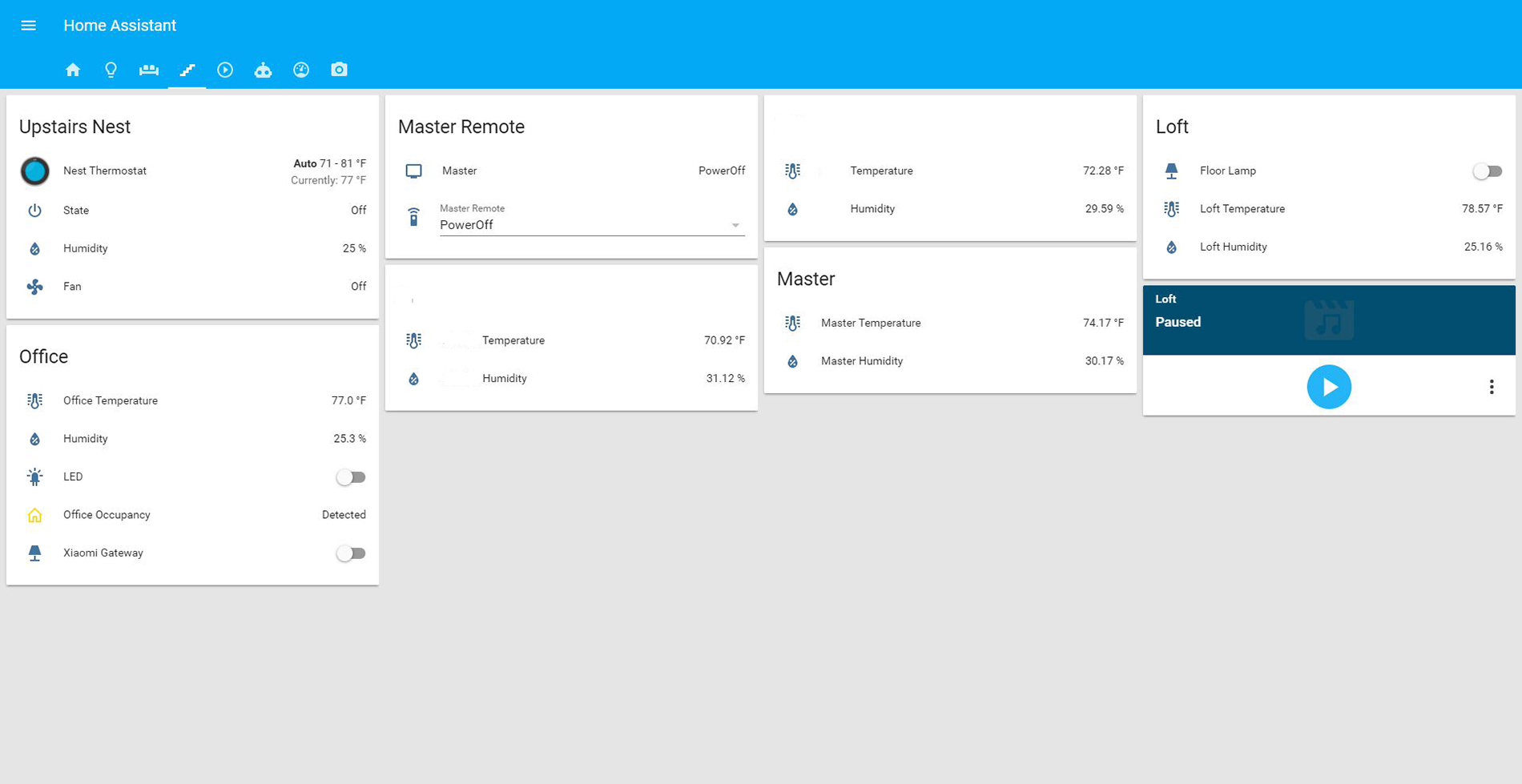
Task: Click the Office Occupancy Detected status
Action: coord(344,515)
